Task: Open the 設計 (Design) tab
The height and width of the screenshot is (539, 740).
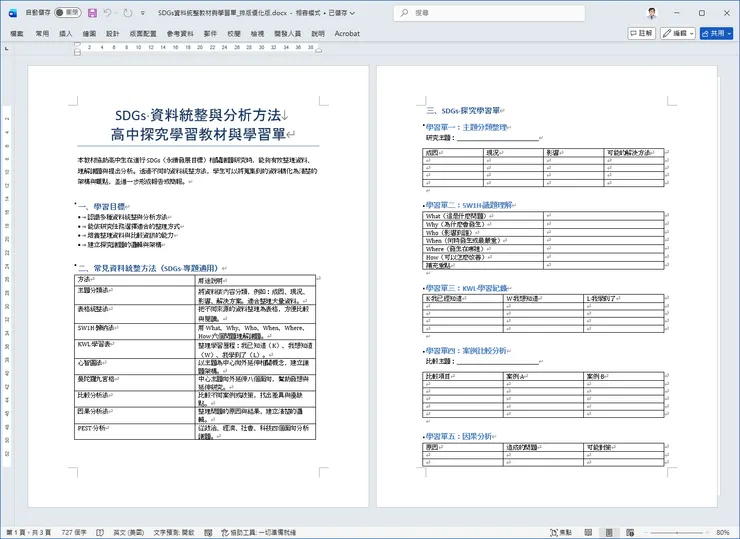Action: click(113, 34)
